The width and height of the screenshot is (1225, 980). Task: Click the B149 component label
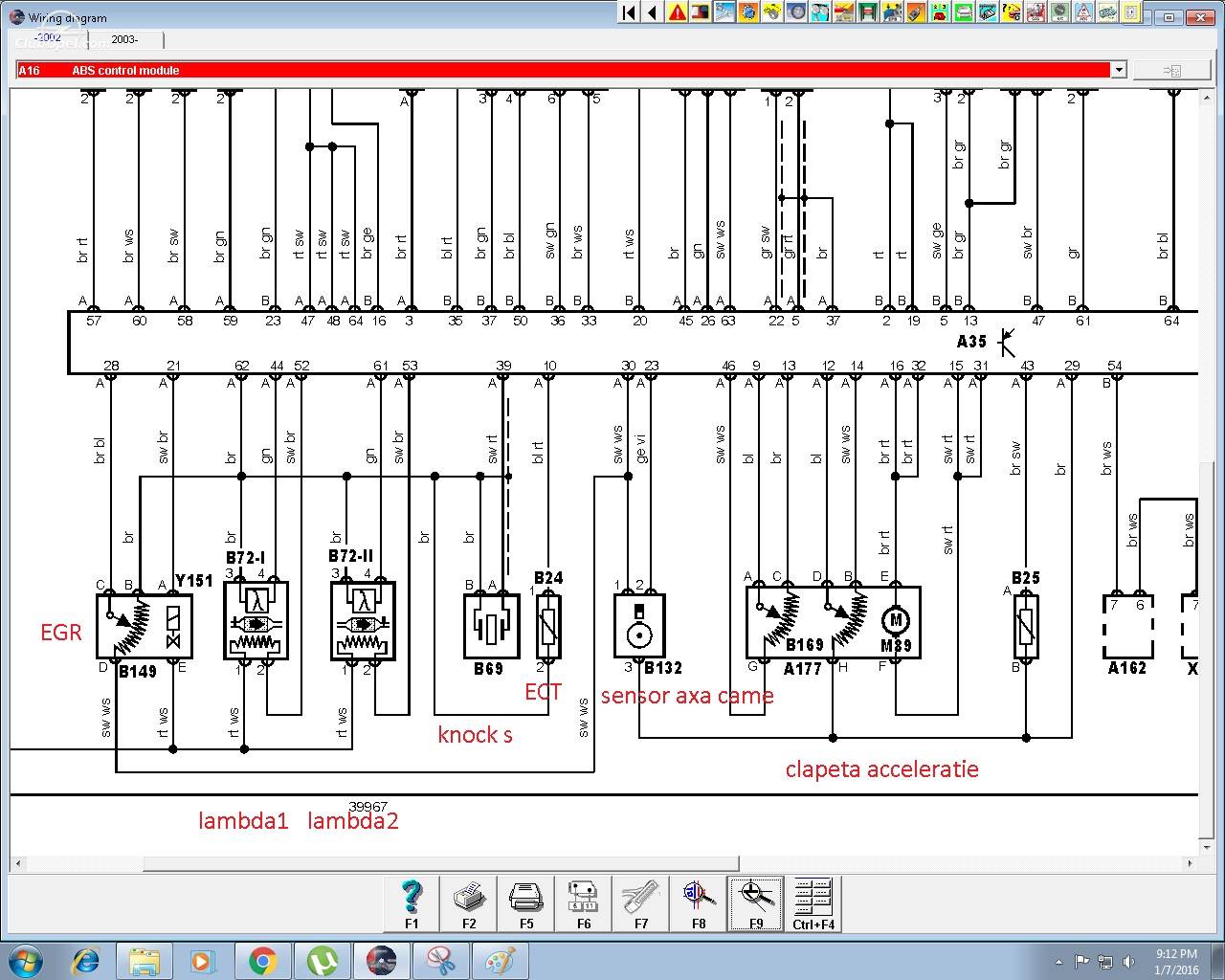[137, 672]
